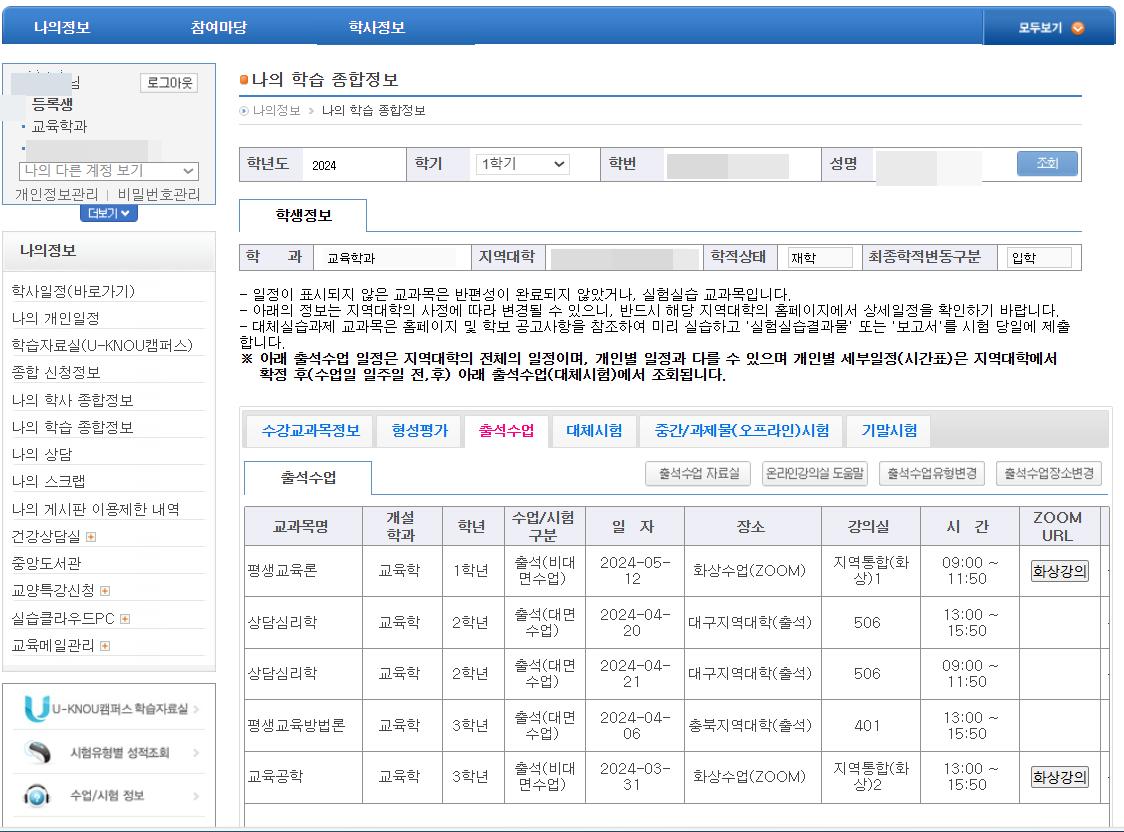Click the 출석수업장소변경 button
The height and width of the screenshot is (832, 1124).
1049,474
